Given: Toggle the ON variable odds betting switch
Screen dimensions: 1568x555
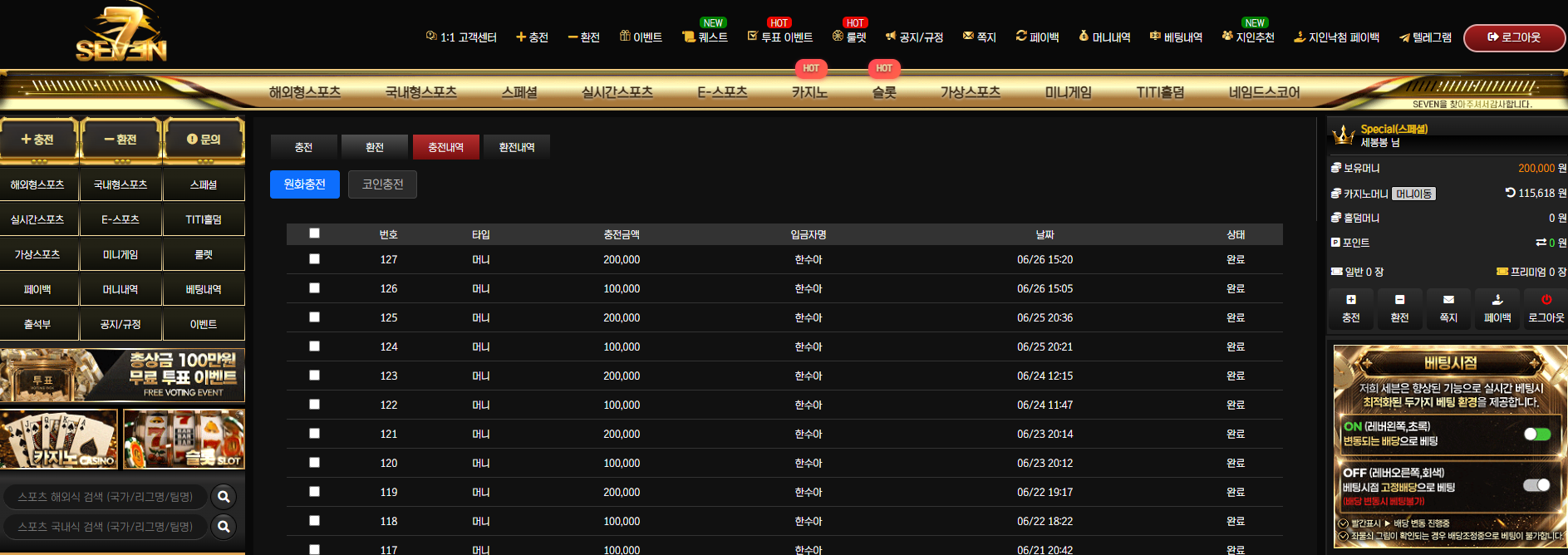Looking at the screenshot, I should pyautogui.click(x=1537, y=434).
